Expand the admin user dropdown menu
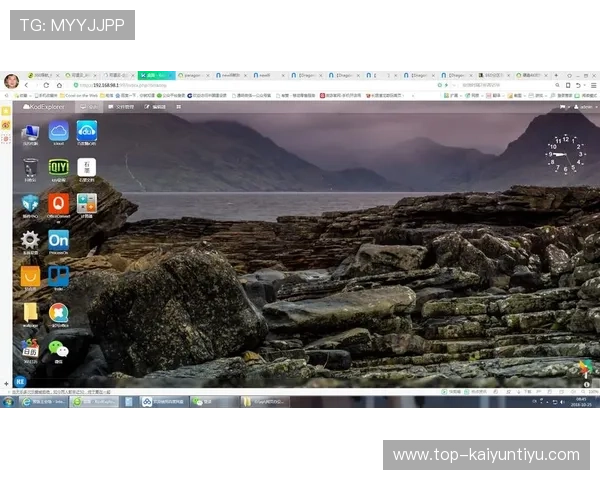Viewport: 600px width, 480px height. point(584,106)
